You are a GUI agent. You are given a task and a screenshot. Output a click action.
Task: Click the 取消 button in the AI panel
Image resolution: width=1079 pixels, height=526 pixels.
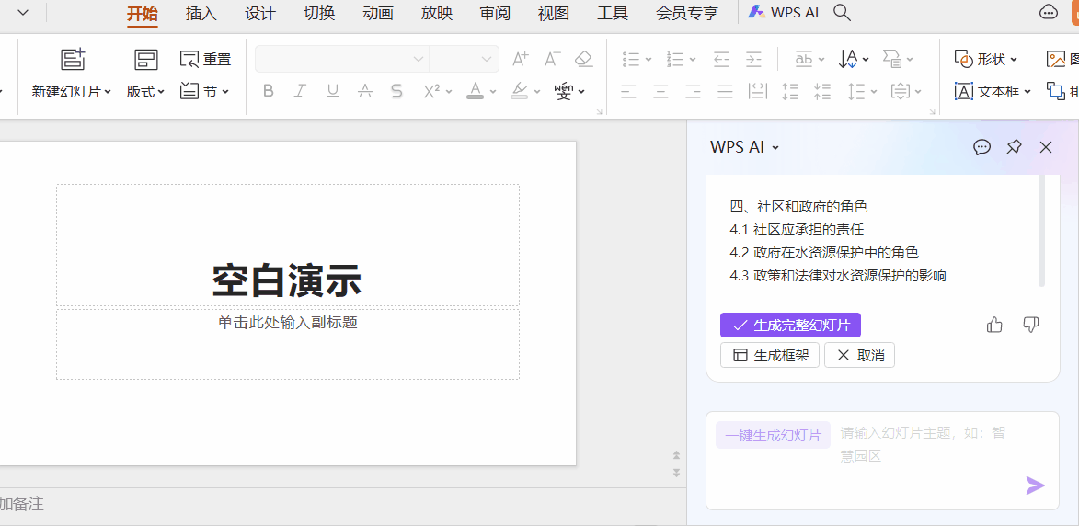point(859,355)
